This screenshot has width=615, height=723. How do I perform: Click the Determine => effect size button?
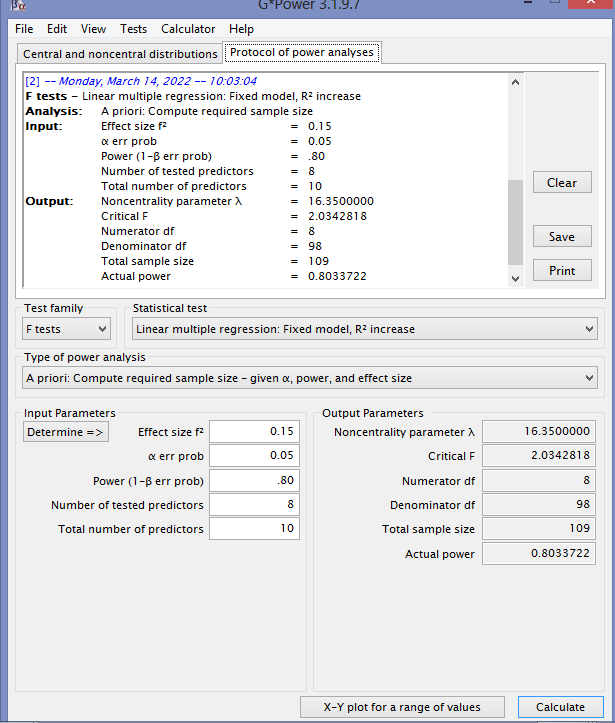click(66, 432)
